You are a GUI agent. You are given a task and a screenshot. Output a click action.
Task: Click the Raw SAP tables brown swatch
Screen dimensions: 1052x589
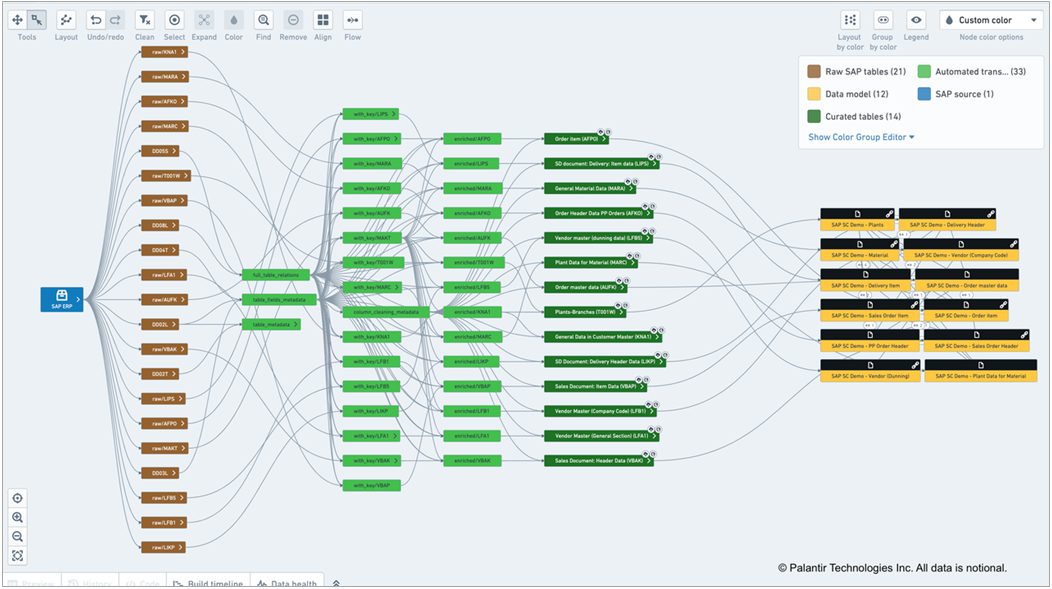(x=814, y=72)
